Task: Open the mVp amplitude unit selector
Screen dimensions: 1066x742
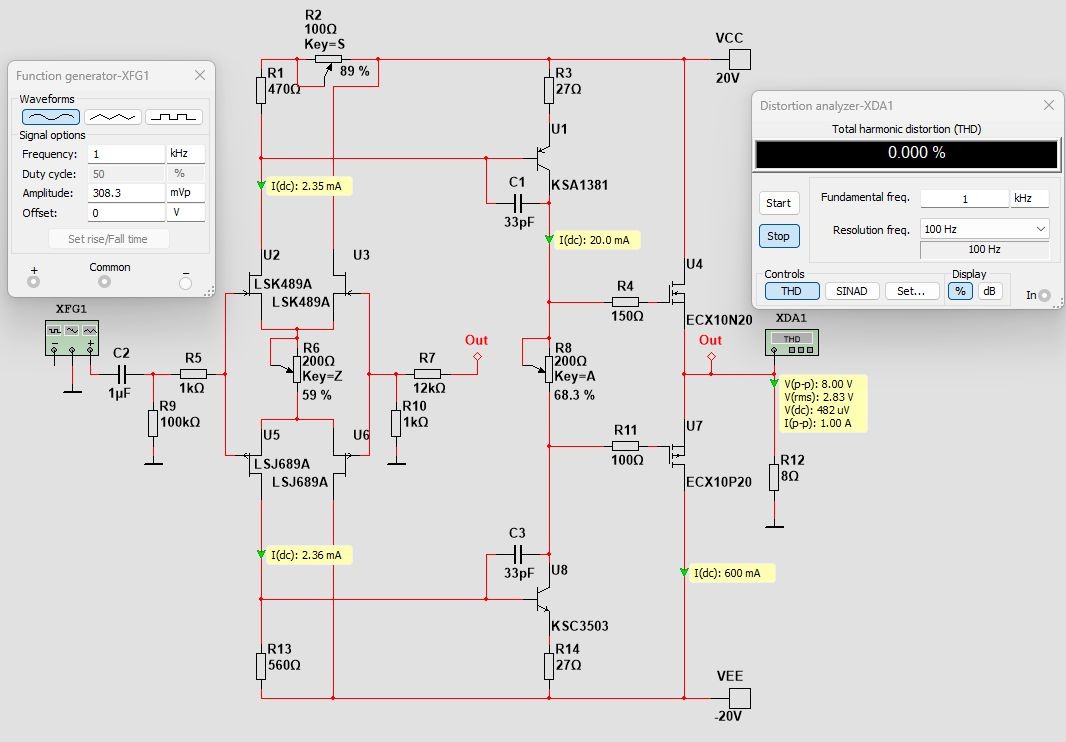Action: [x=186, y=193]
